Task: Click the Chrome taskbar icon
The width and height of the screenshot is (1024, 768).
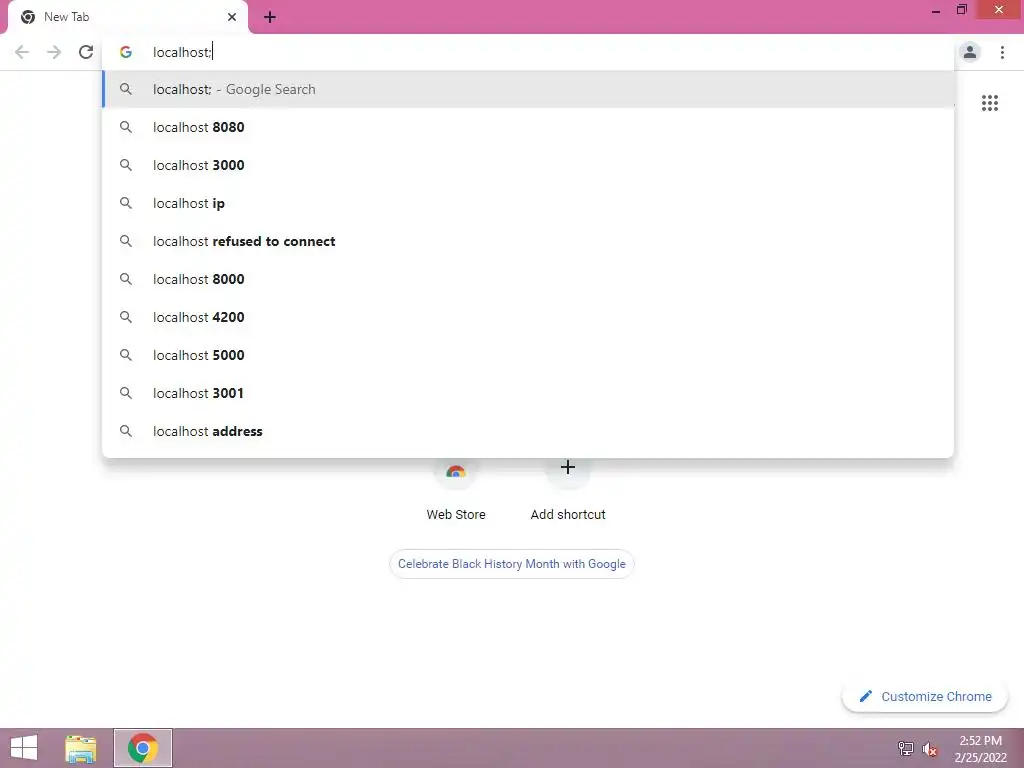Action: 143,748
